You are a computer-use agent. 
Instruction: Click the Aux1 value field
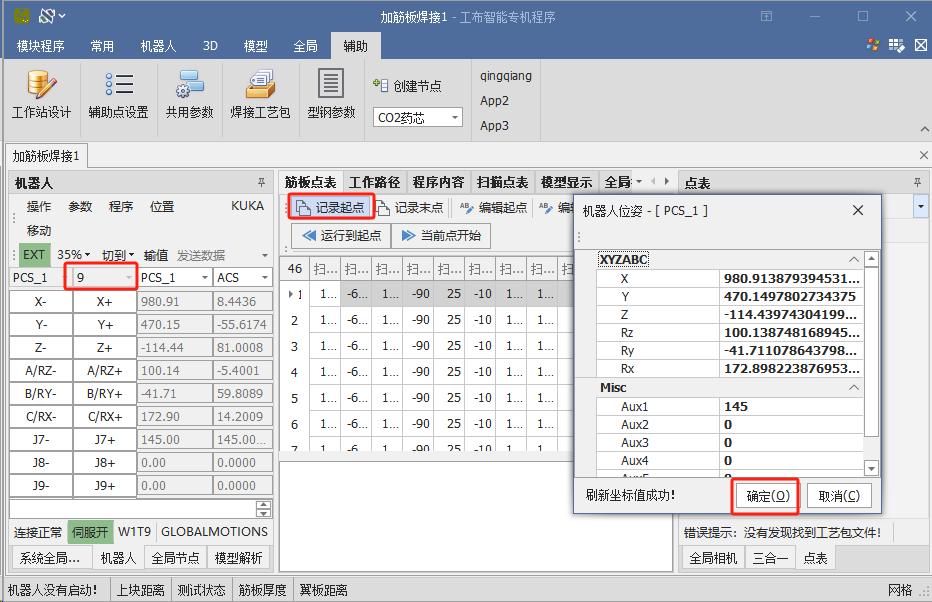(790, 407)
